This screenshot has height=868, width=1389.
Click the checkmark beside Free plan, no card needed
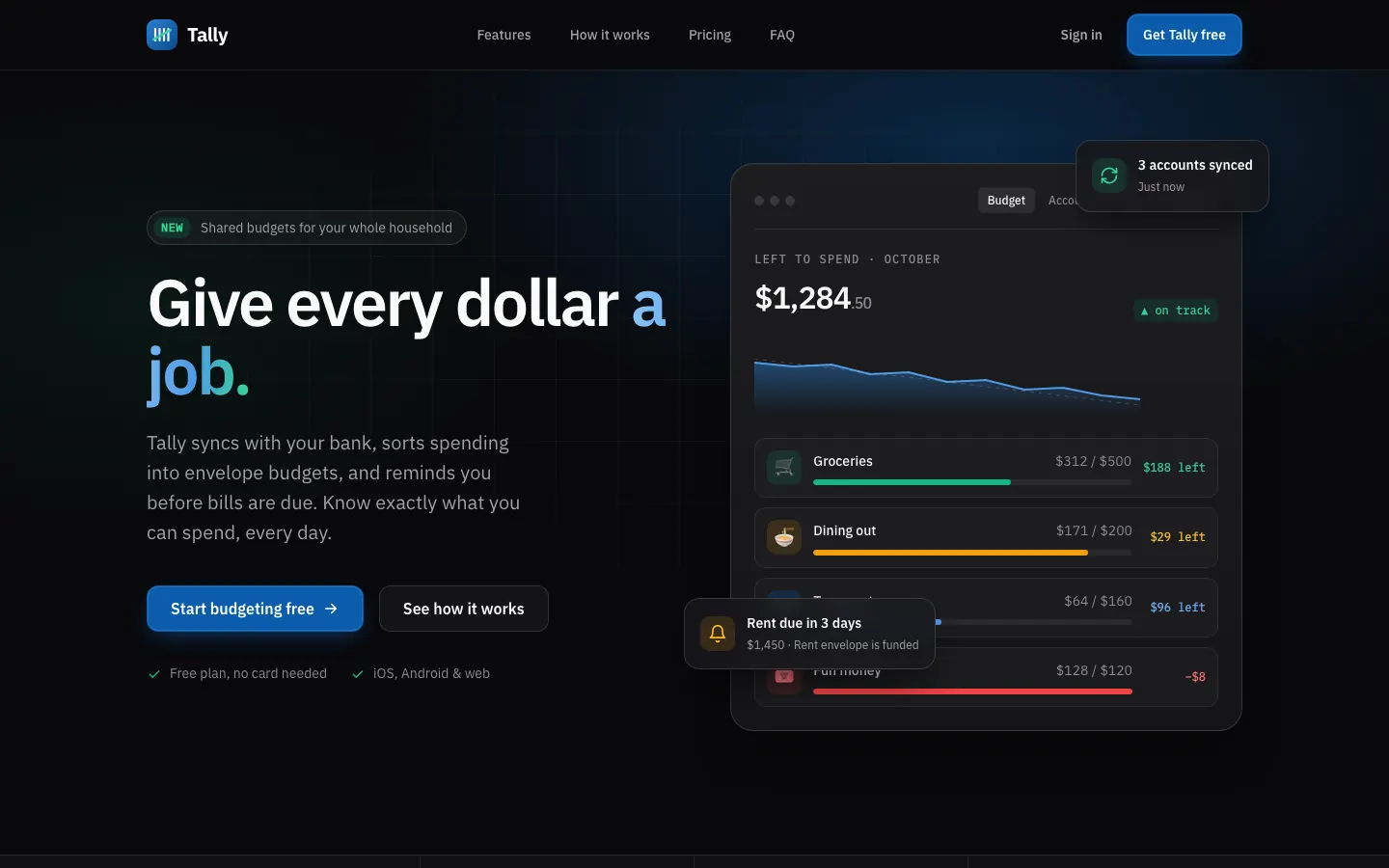154,674
